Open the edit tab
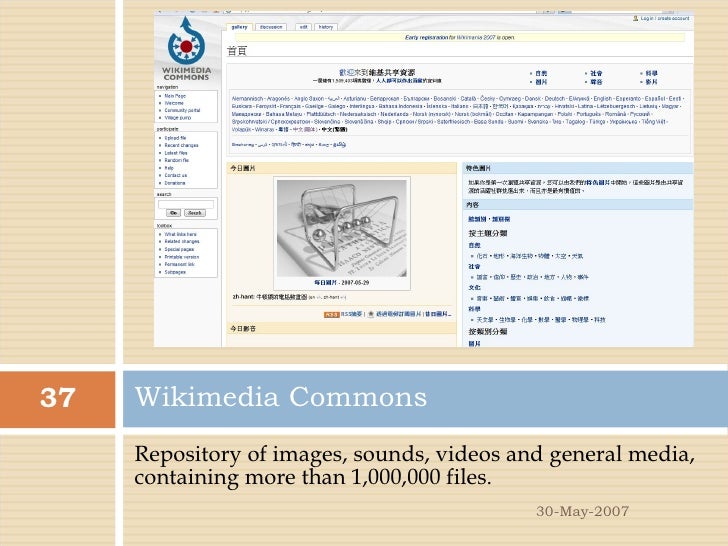This screenshot has height=546, width=728. point(304,27)
